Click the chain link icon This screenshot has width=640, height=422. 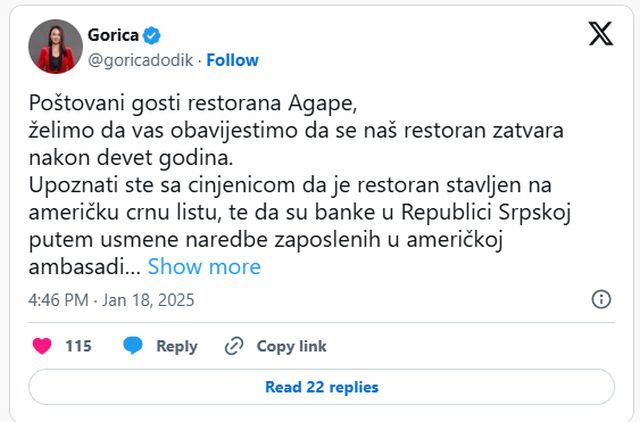click(235, 346)
